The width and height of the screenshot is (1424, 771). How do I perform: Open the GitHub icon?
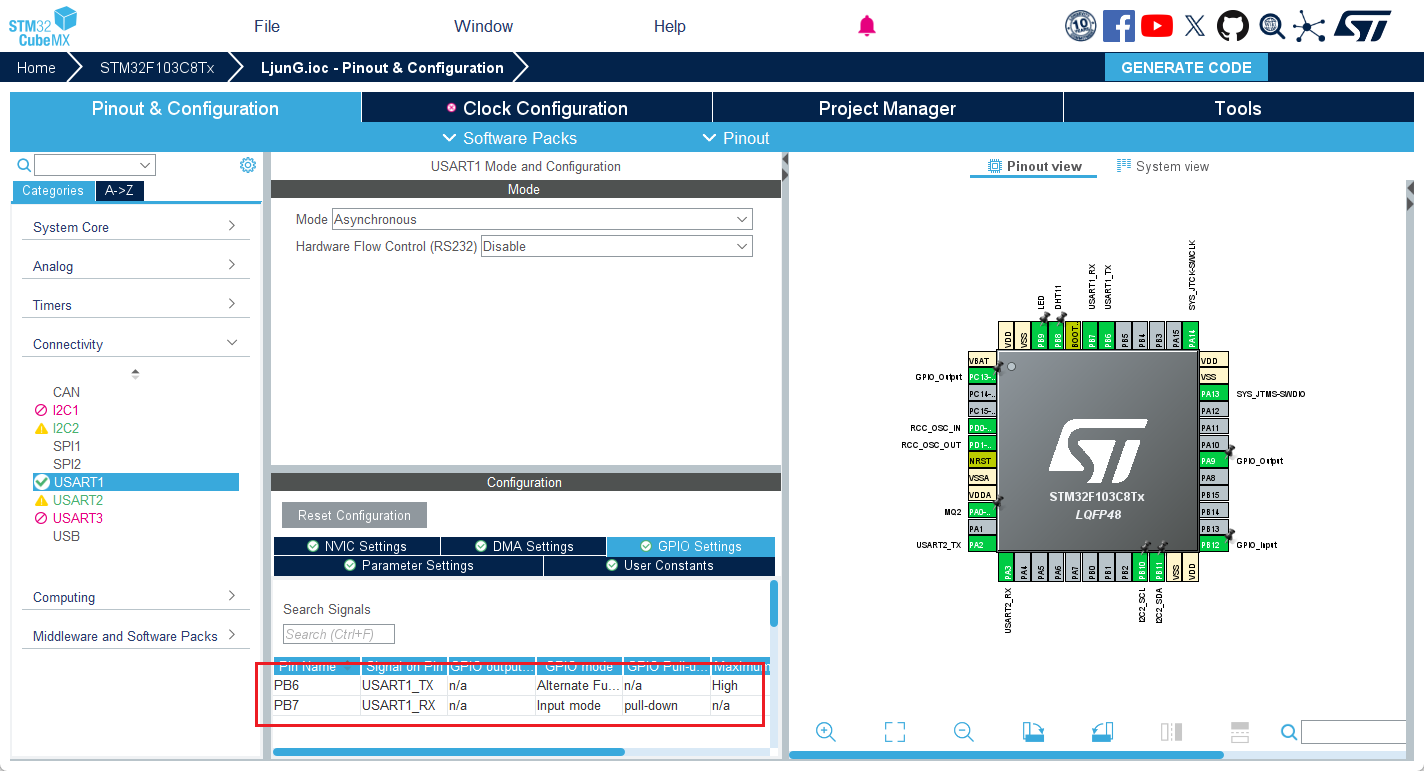(x=1233, y=26)
